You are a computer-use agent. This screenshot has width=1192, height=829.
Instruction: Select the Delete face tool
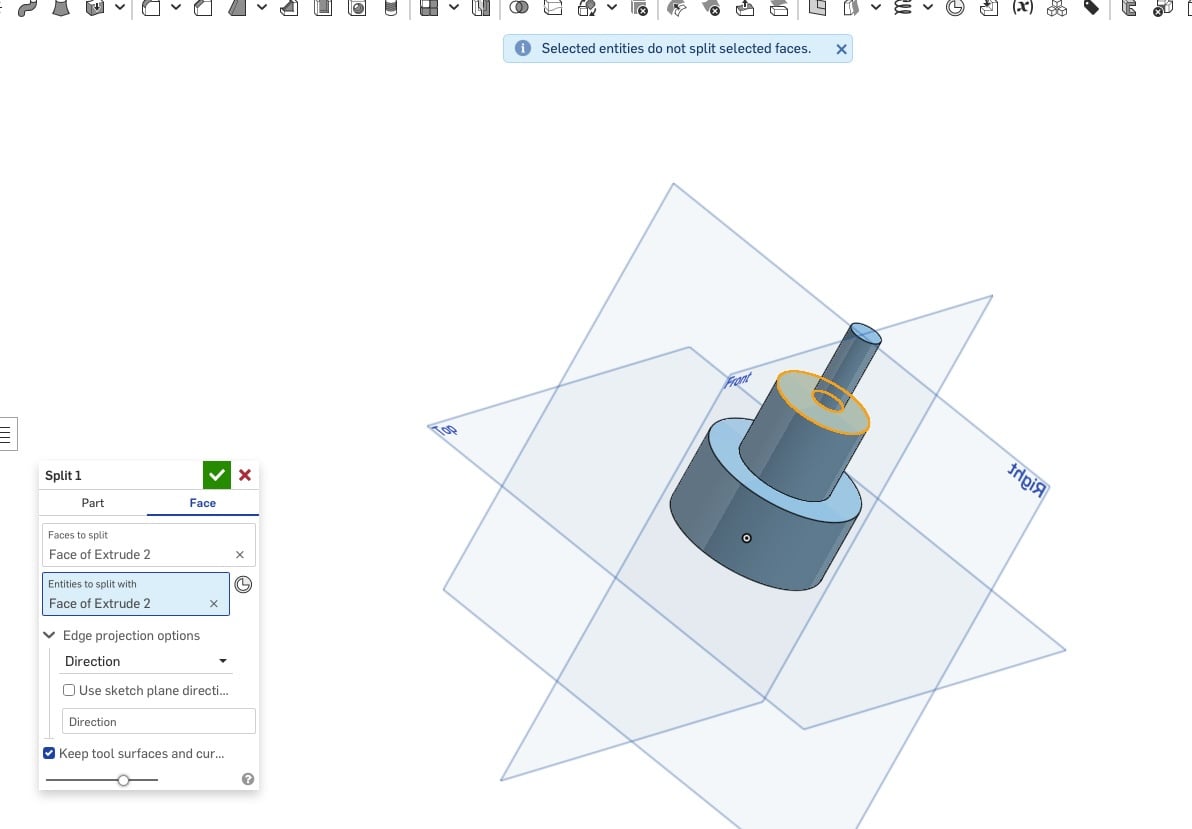[x=711, y=8]
